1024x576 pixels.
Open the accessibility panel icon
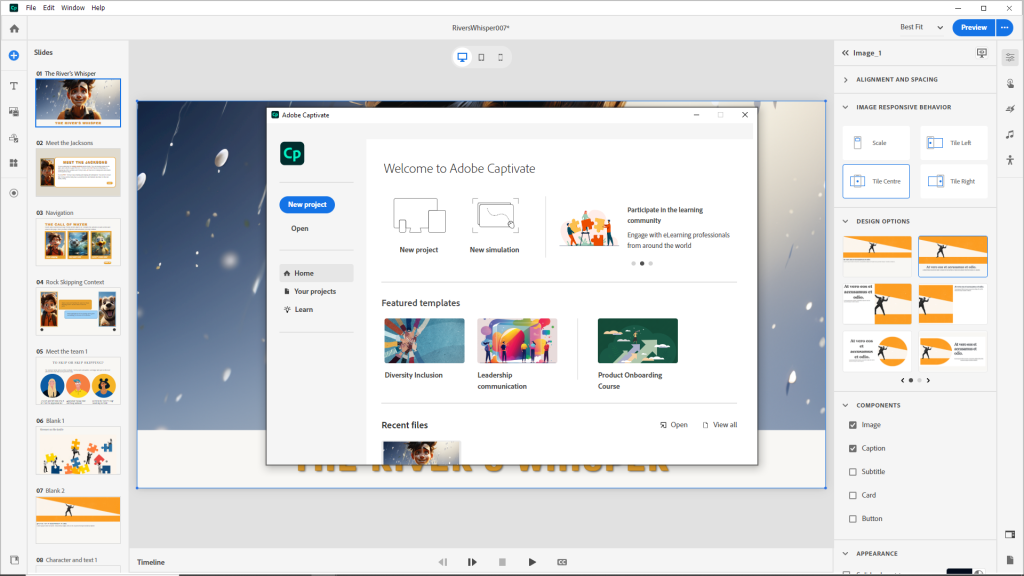tap(1010, 160)
